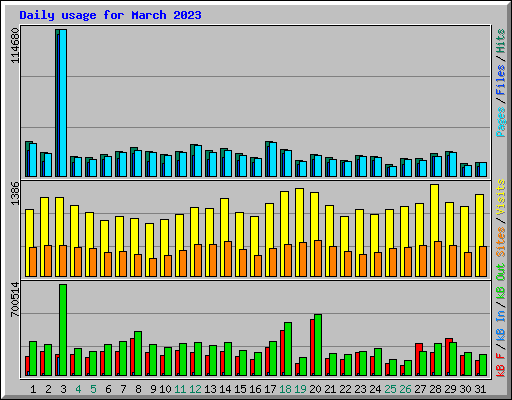The width and height of the screenshot is (512, 400).
Task: Click green weekend day label 12
Action: (x=195, y=389)
